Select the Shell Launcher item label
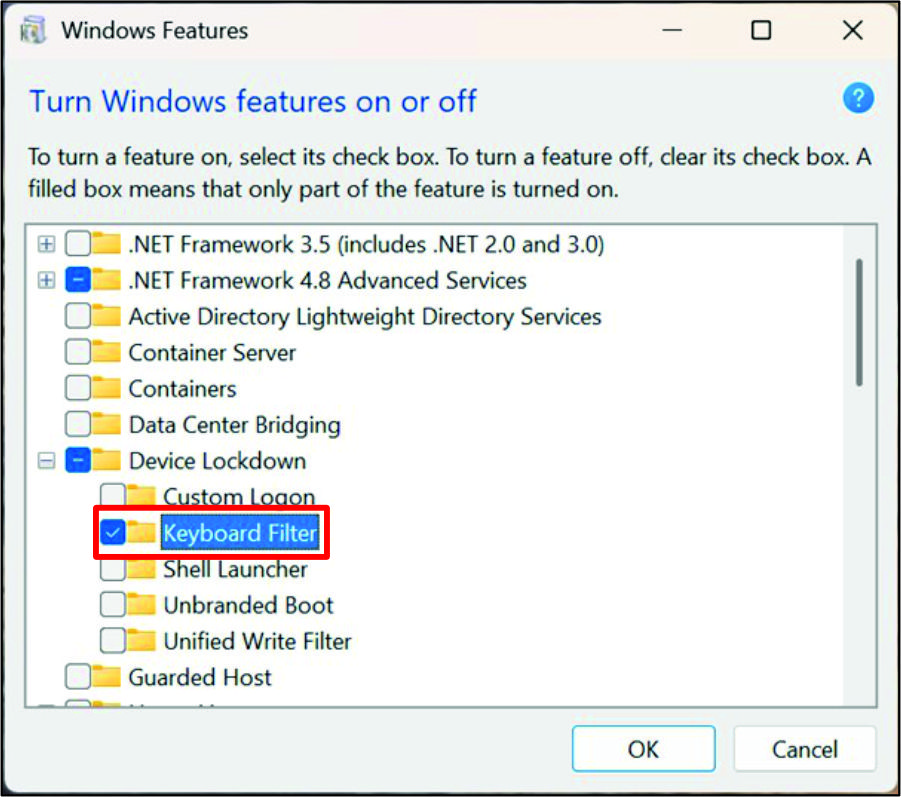This screenshot has height=797, width=901. [236, 569]
